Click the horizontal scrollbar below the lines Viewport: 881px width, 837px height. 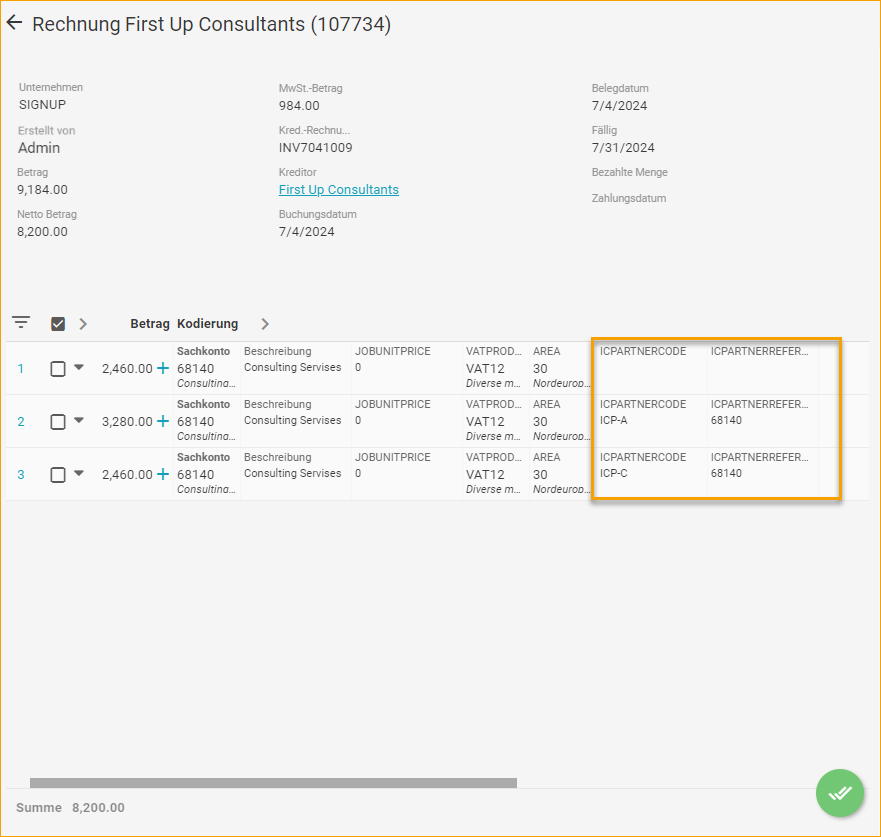(273, 782)
